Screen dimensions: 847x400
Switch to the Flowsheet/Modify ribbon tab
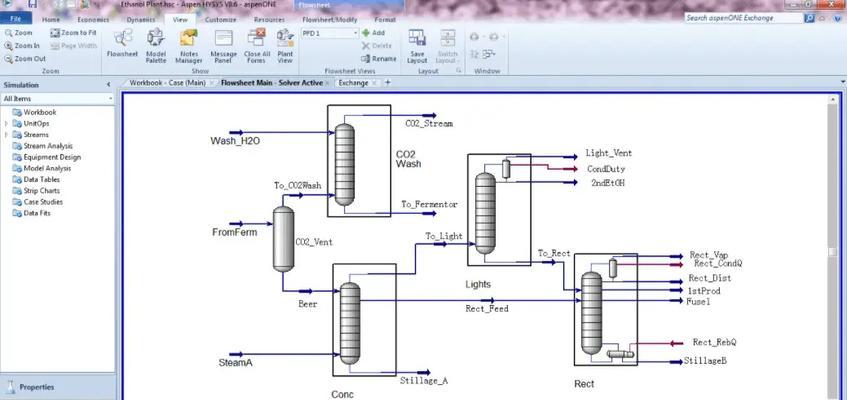(330, 20)
